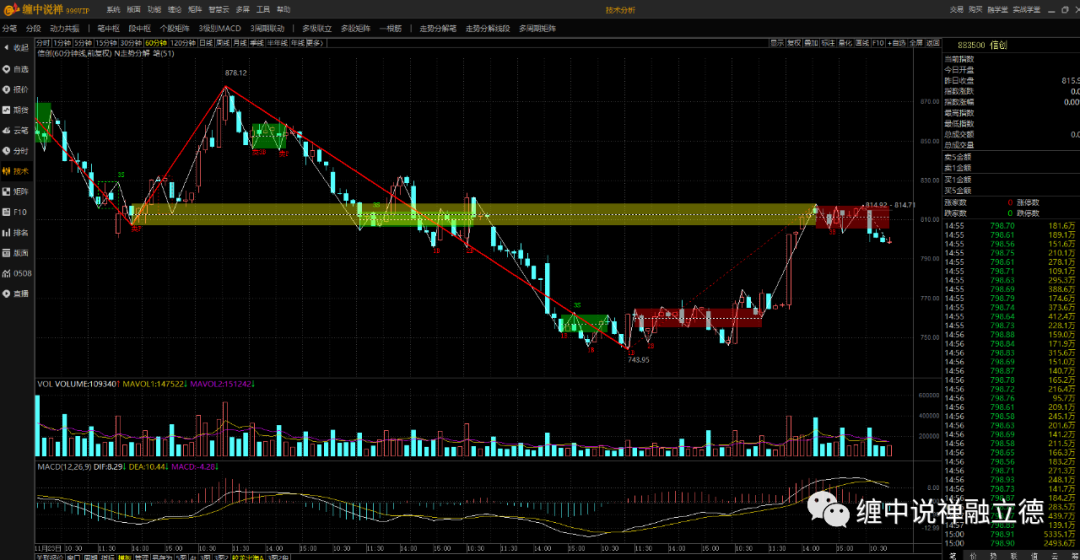Screen dimensions: 1080x560
Task: Collapse the left sidebar with 收起 arrow
Action: (x=16, y=48)
